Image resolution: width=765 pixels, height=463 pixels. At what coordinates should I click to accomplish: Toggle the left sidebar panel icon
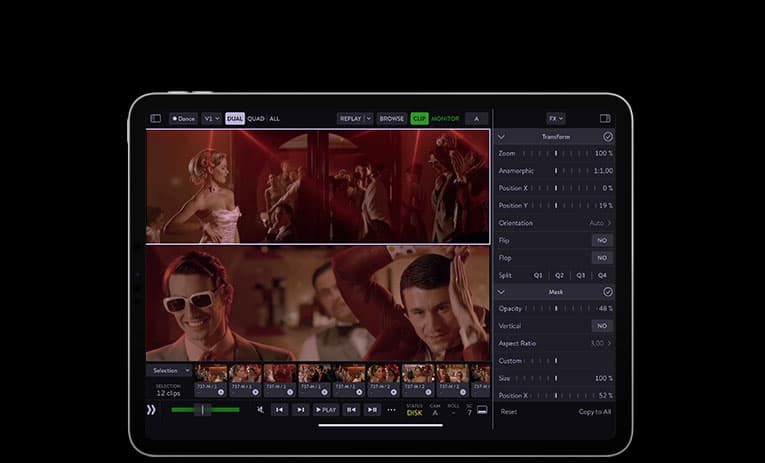pyautogui.click(x=155, y=118)
